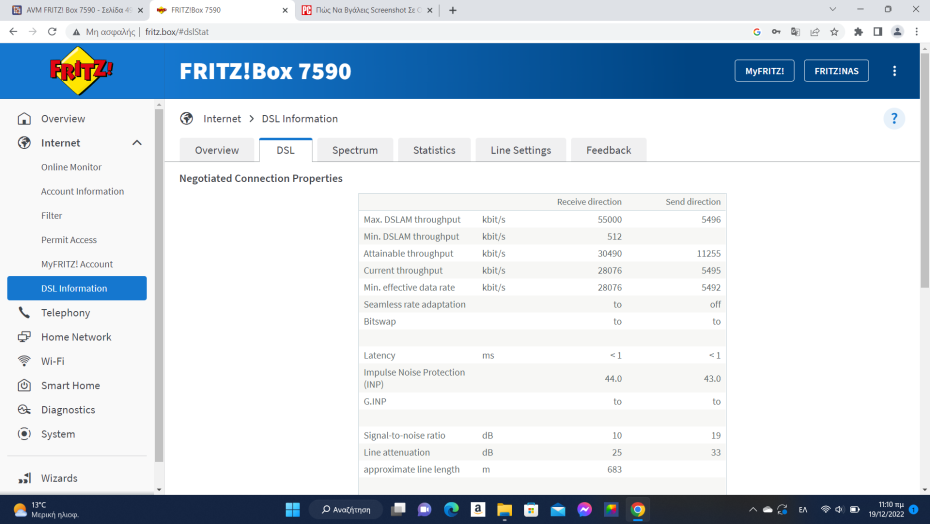Click the breadcrumb globe icon
This screenshot has width=930, height=524.
(187, 119)
